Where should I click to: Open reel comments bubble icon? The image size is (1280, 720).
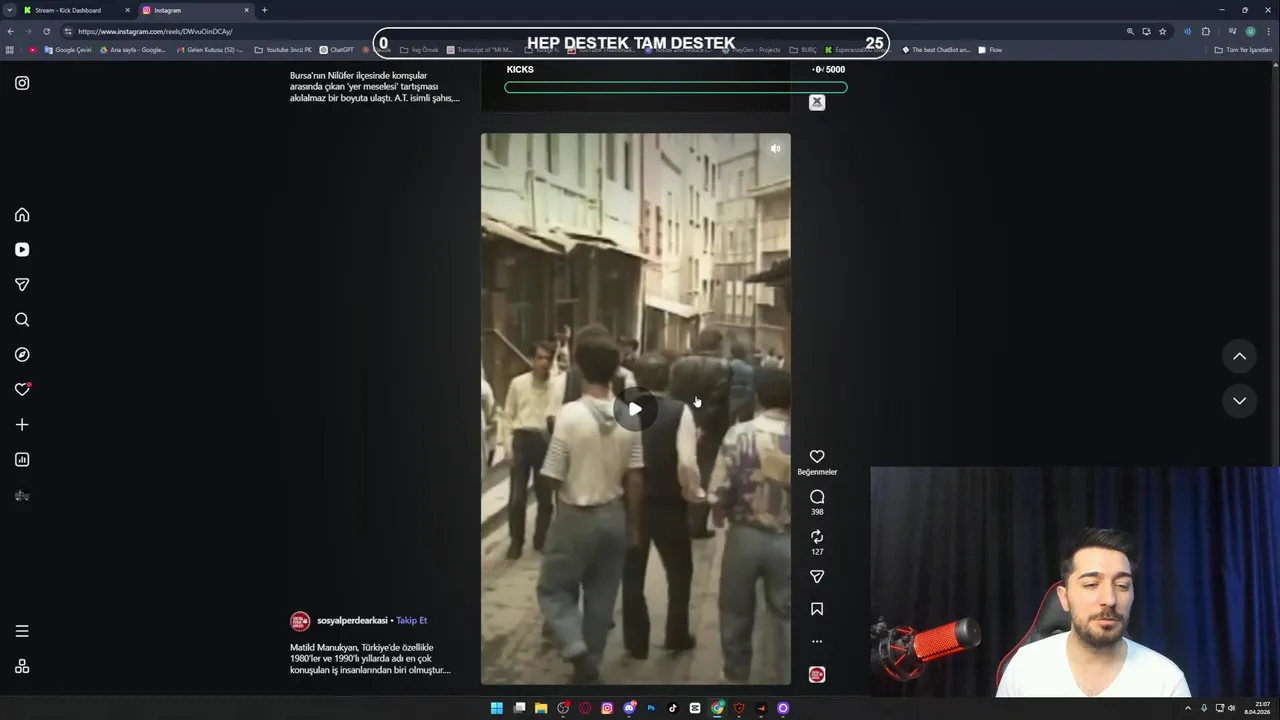pos(817,497)
